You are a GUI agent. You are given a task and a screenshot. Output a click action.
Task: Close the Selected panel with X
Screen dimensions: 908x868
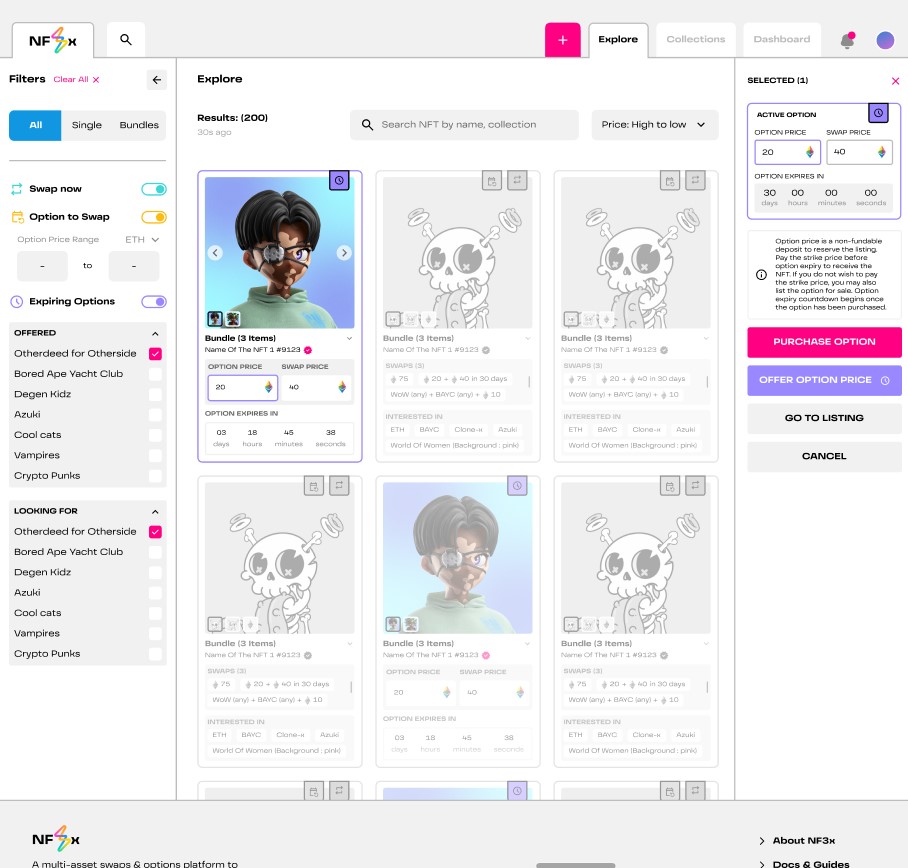tap(895, 81)
